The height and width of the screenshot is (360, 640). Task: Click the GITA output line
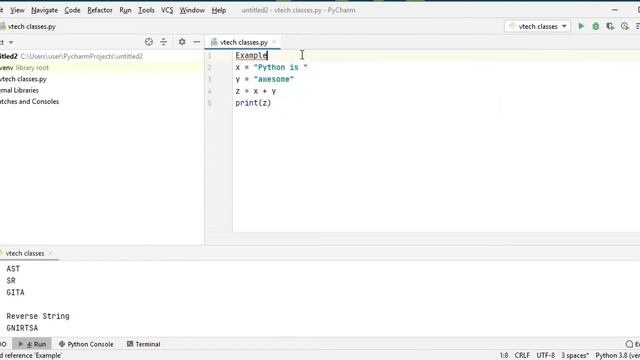15,292
